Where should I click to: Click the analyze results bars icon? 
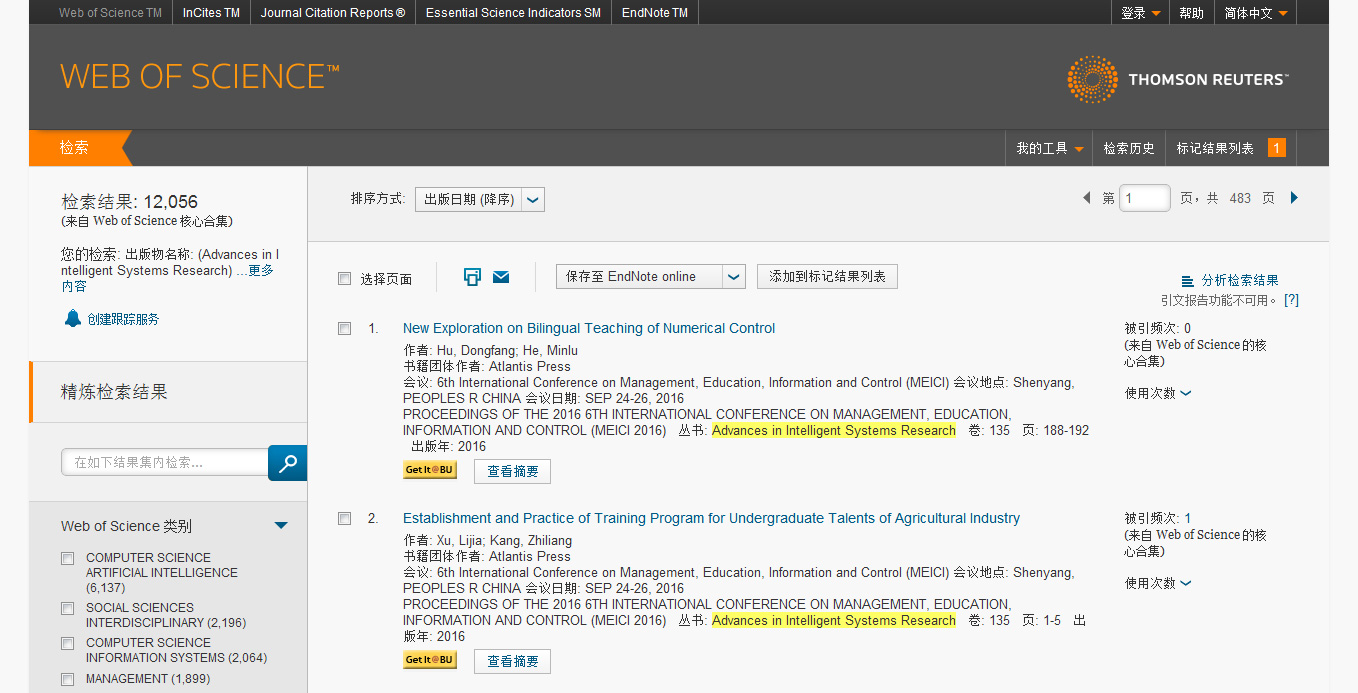[x=1188, y=281]
